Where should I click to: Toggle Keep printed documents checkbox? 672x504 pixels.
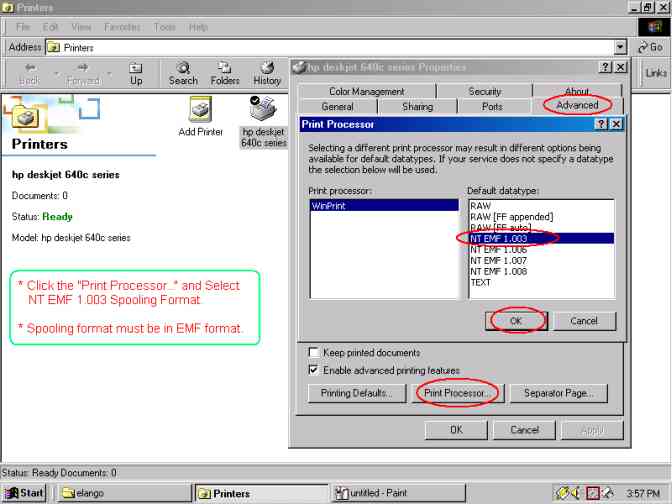(x=315, y=353)
